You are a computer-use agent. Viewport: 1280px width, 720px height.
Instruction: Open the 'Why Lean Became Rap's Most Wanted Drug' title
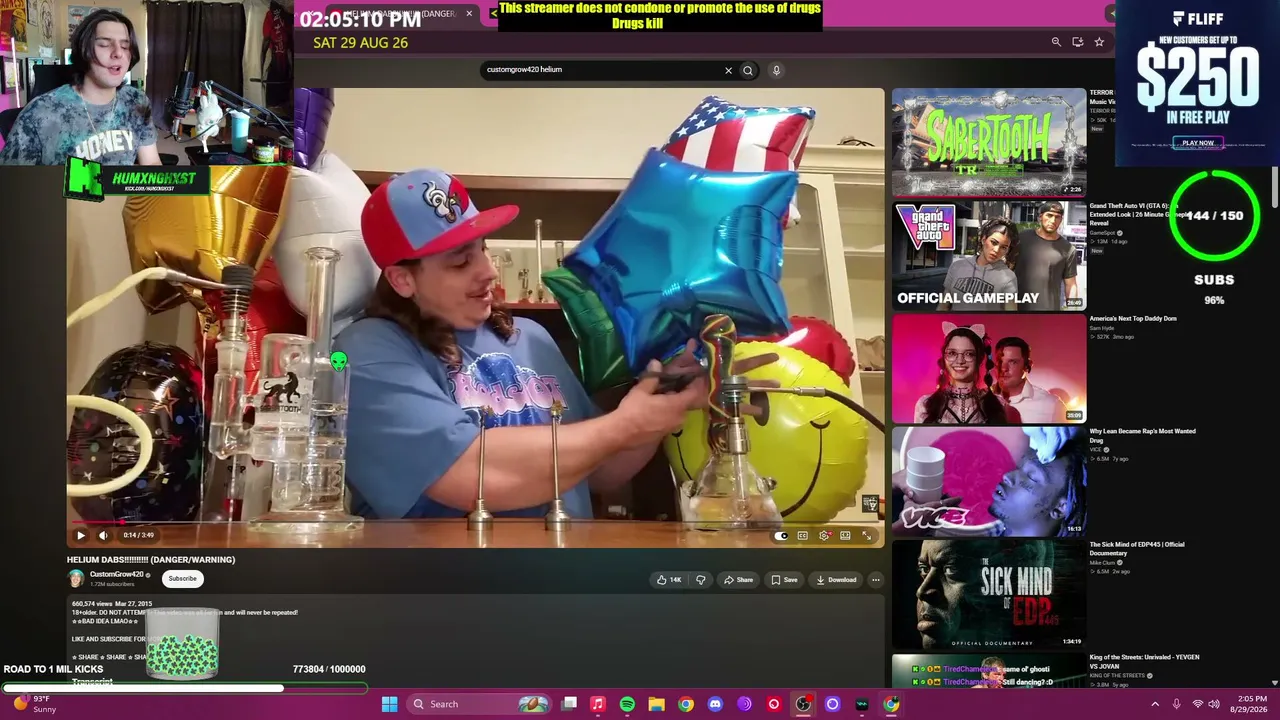coord(1142,436)
